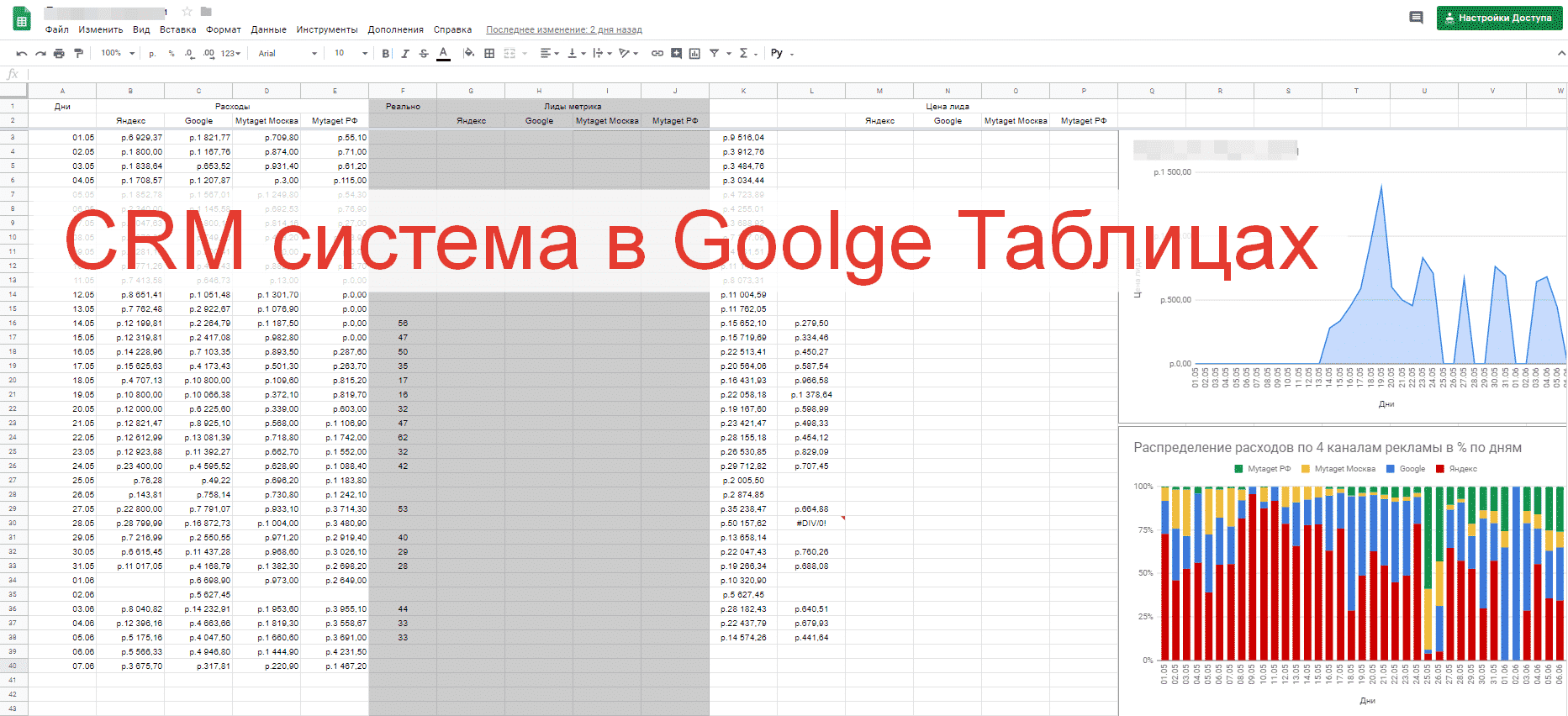1568x716 pixels.
Task: Select the stacked bar chart title
Action: click(x=1328, y=448)
